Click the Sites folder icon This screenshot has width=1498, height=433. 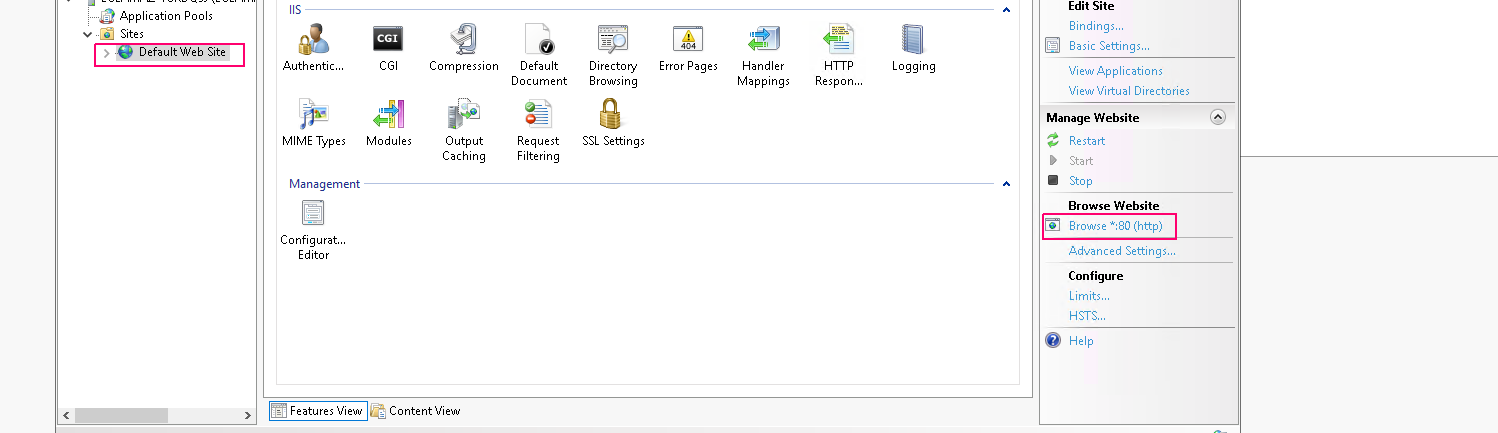pos(107,34)
